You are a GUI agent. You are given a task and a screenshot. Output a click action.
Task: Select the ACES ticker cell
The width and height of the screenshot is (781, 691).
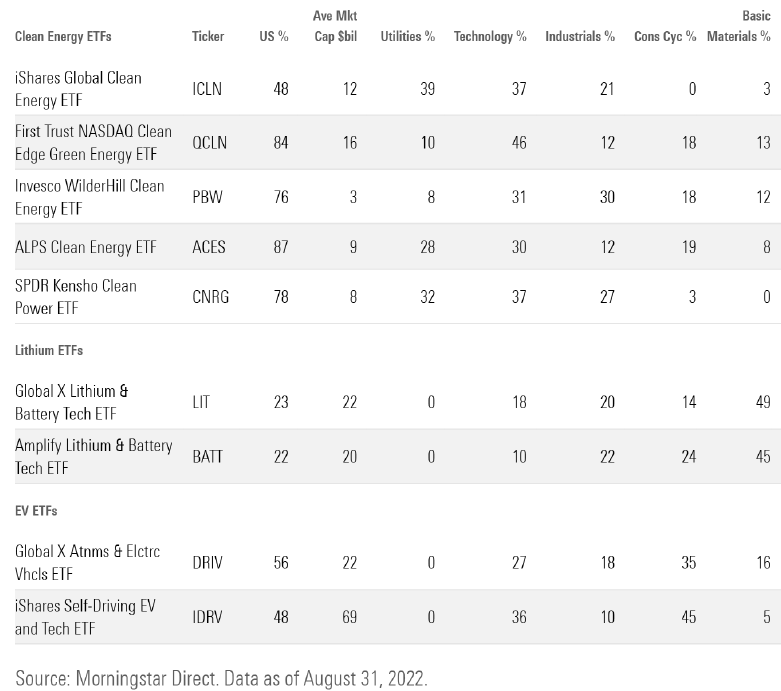[x=208, y=246]
